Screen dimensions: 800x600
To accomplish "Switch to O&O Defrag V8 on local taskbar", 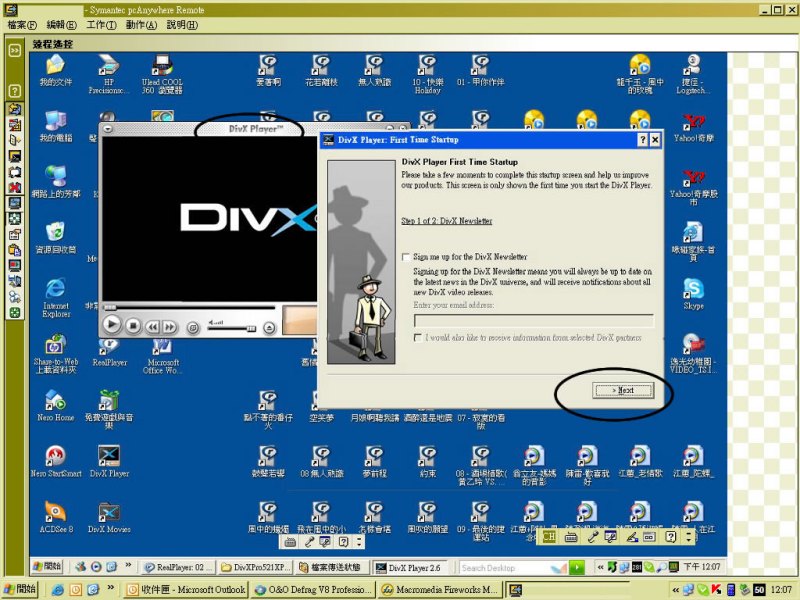I will (x=314, y=590).
